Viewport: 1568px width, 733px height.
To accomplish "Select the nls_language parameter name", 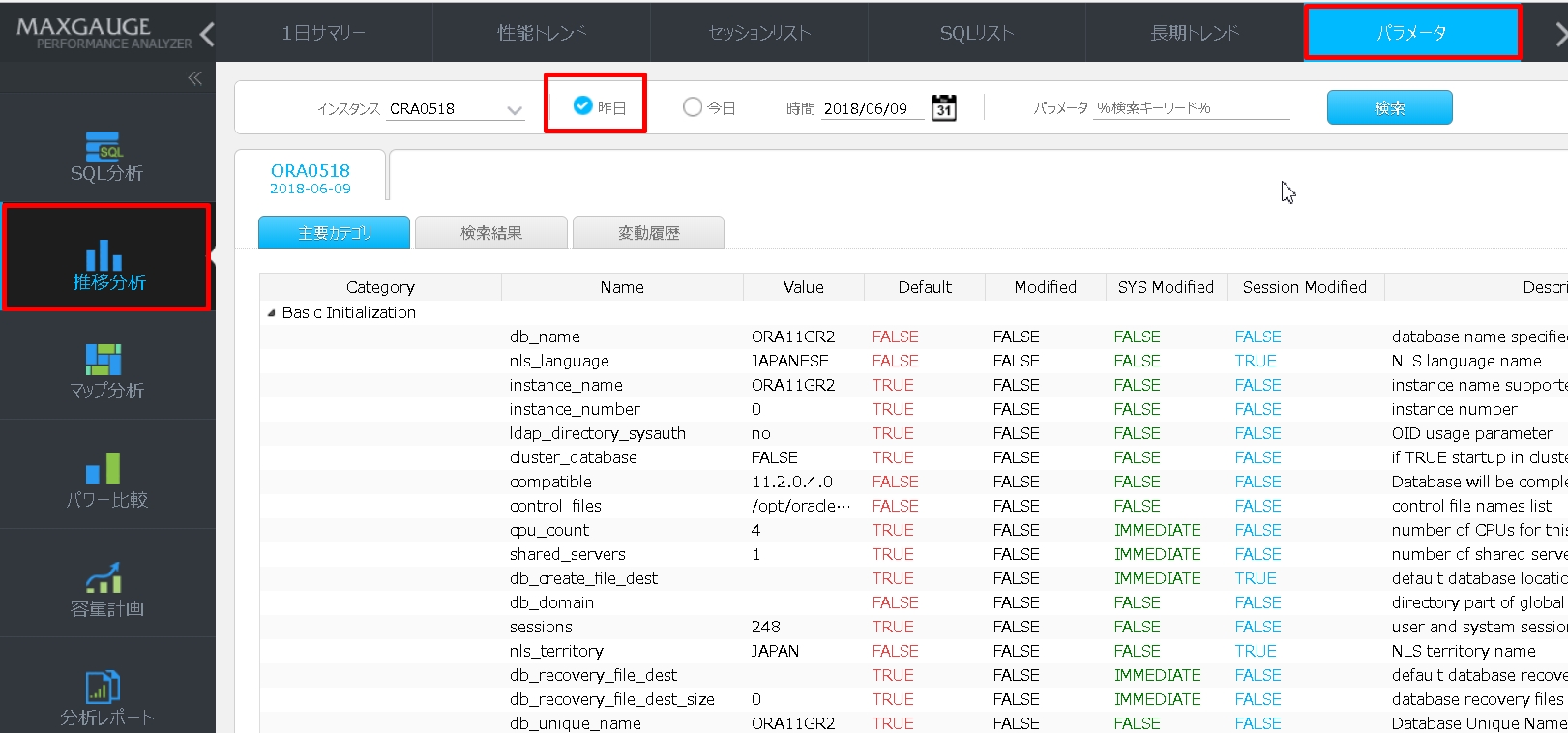I will (559, 361).
